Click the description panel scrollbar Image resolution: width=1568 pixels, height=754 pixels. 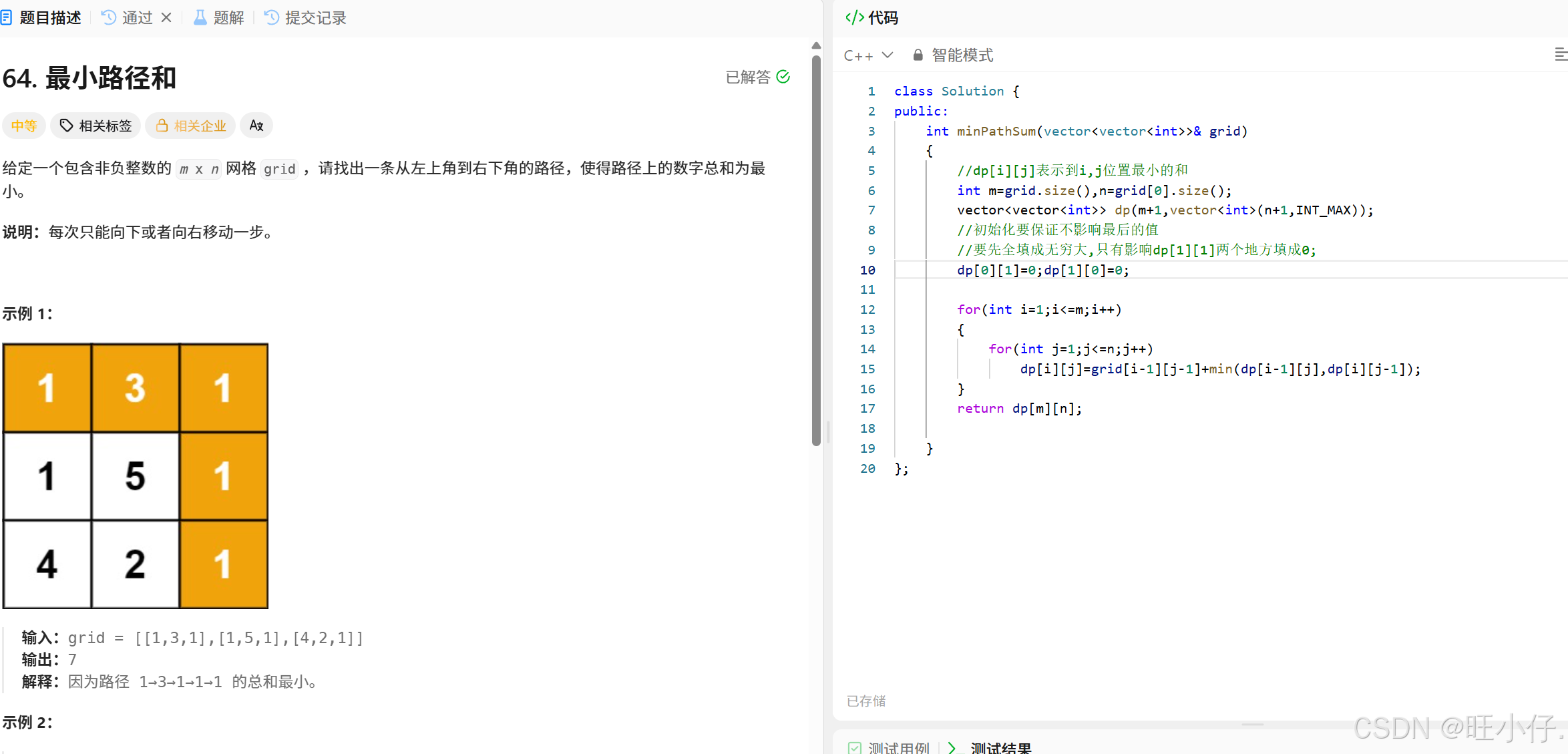(x=816, y=250)
